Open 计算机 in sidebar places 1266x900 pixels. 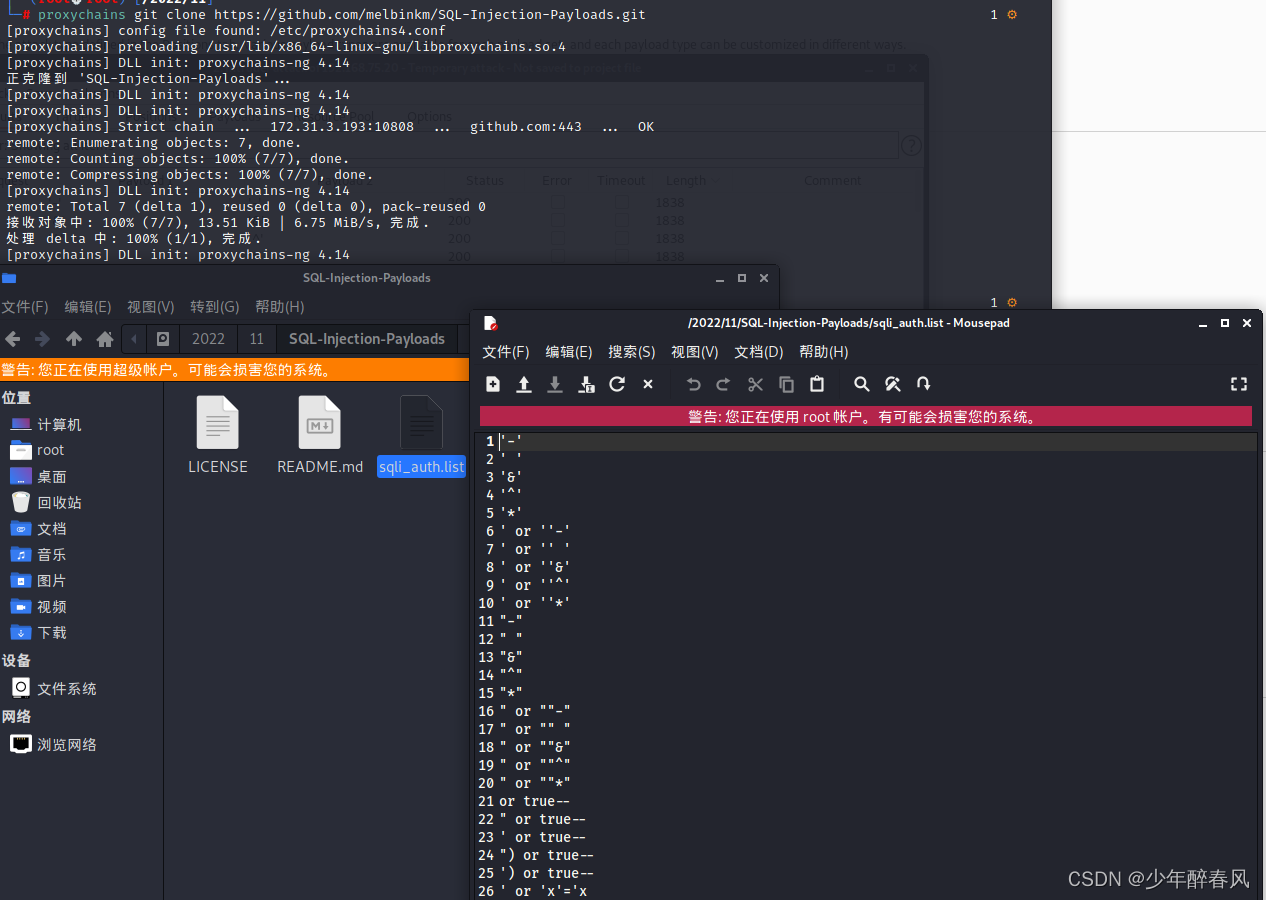(47, 425)
